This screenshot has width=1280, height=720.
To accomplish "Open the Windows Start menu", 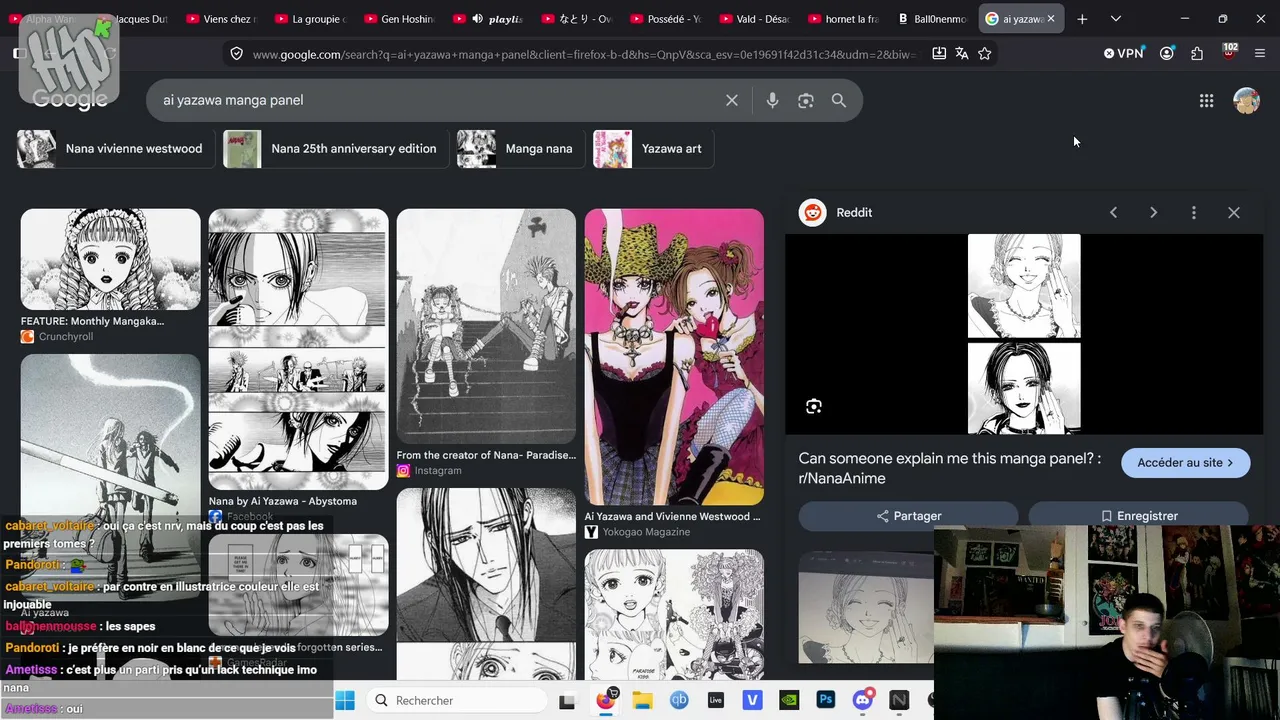I will click(x=345, y=700).
